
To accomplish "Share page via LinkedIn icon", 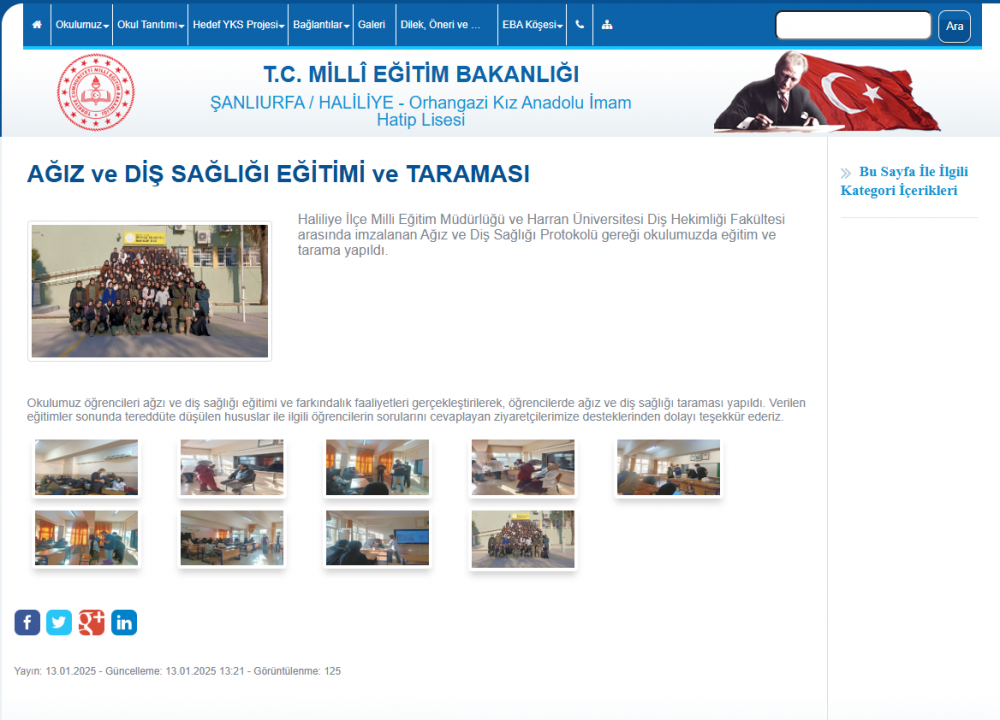I will 124,623.
